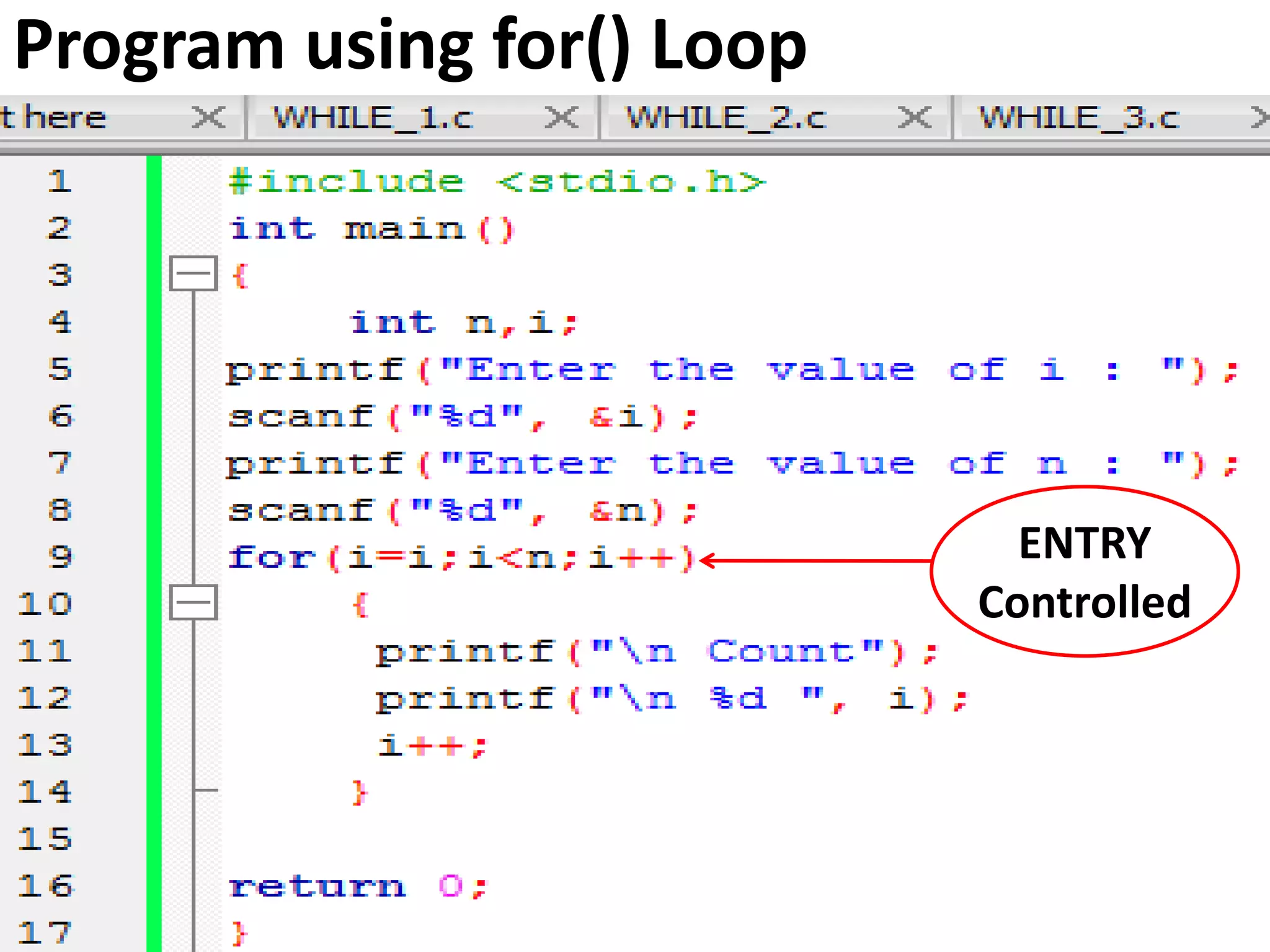Close the tab ending in 'here'
Viewport: 1270px width, 952px height.
coord(208,117)
